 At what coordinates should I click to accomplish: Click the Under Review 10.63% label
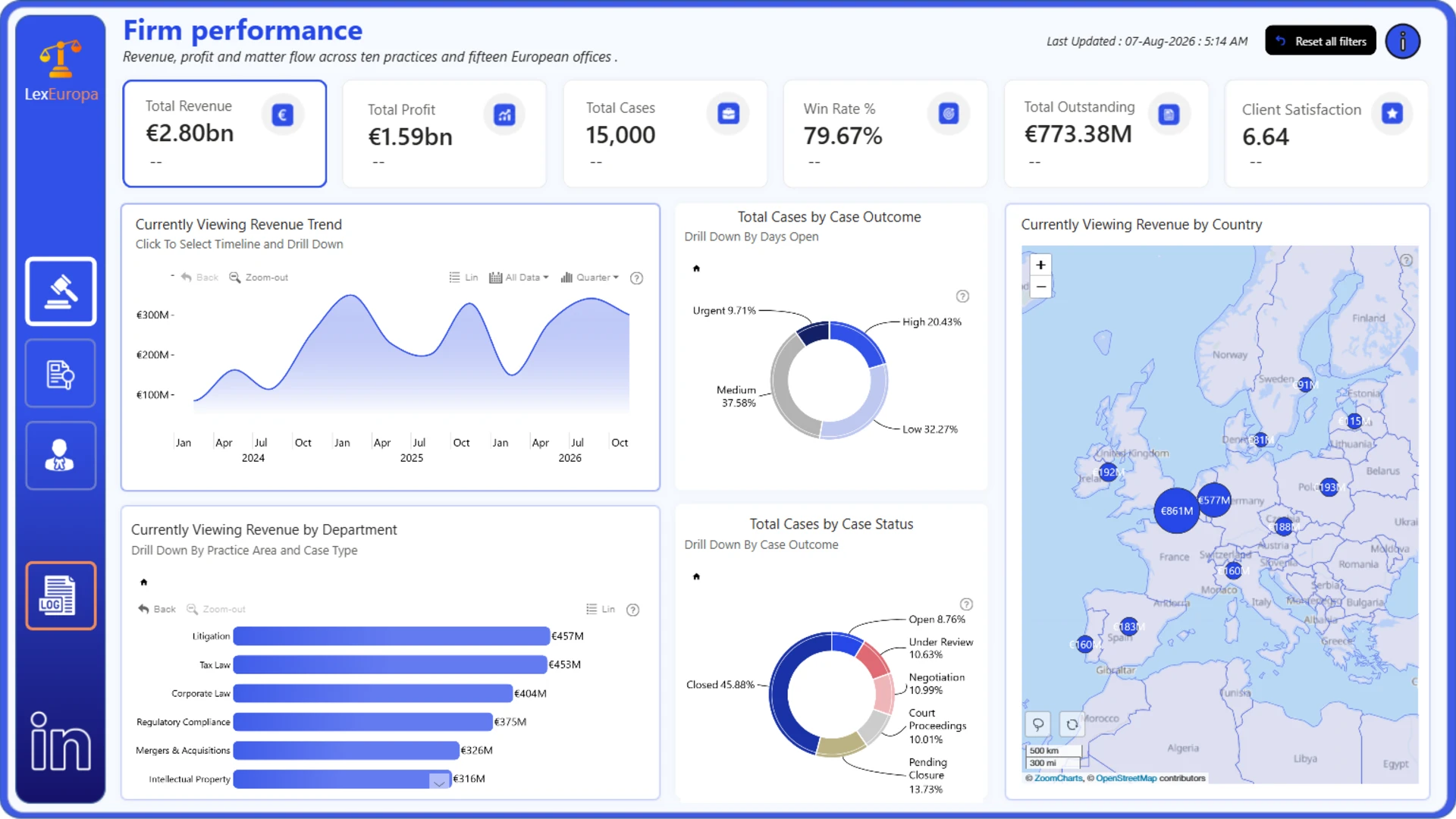point(941,648)
